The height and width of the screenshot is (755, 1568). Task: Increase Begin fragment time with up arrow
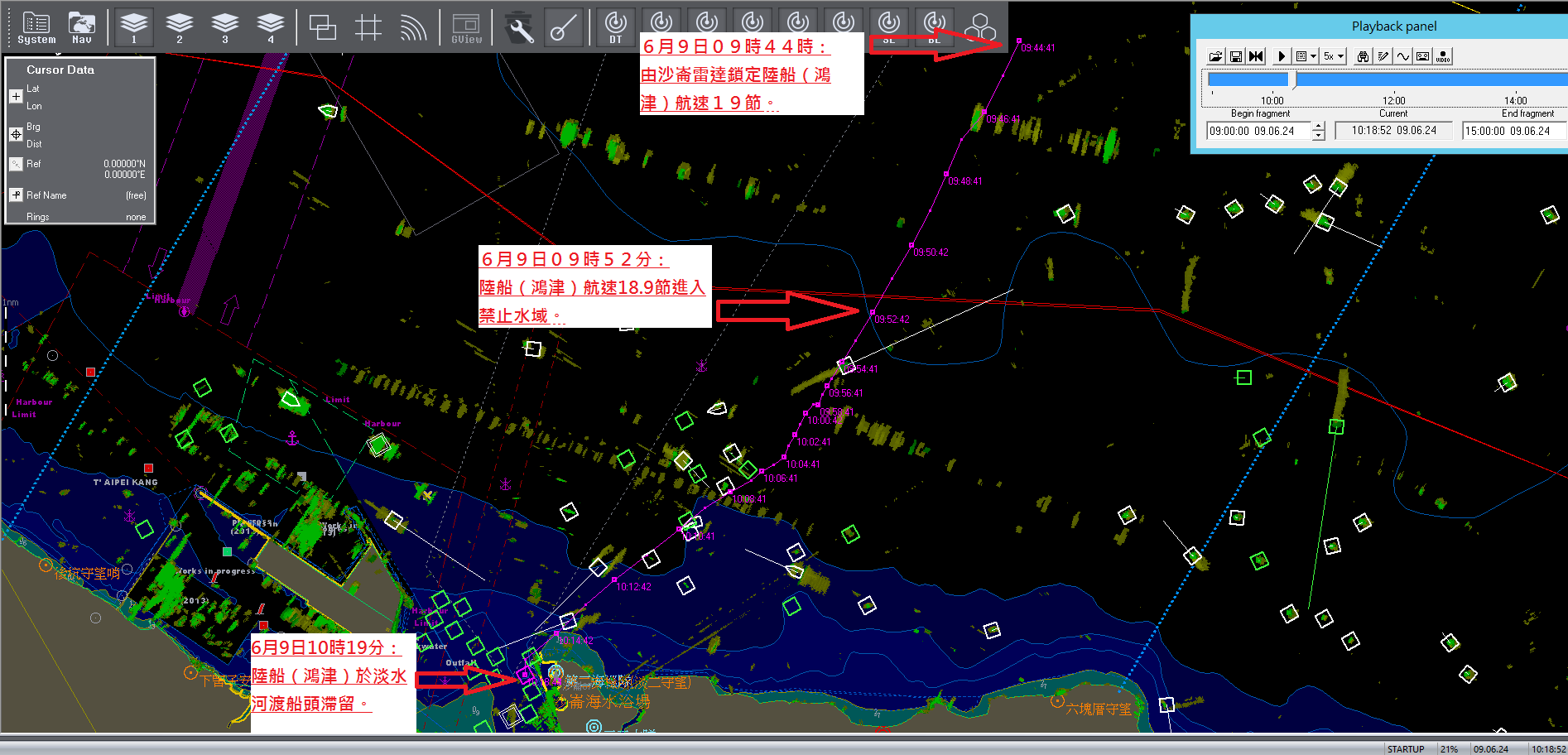click(x=1319, y=127)
